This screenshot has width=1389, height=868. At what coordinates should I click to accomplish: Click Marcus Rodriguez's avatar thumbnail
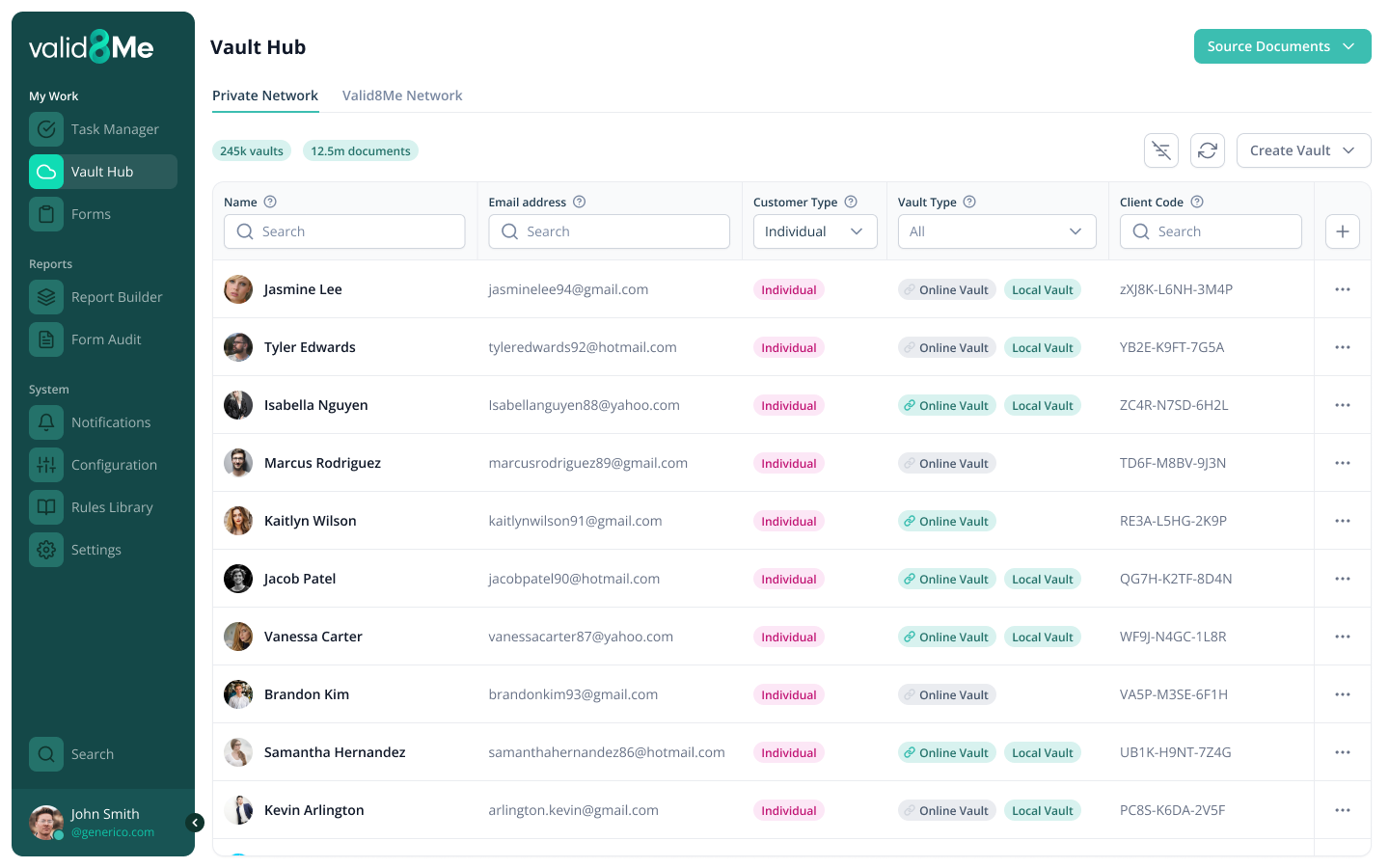[x=238, y=463]
